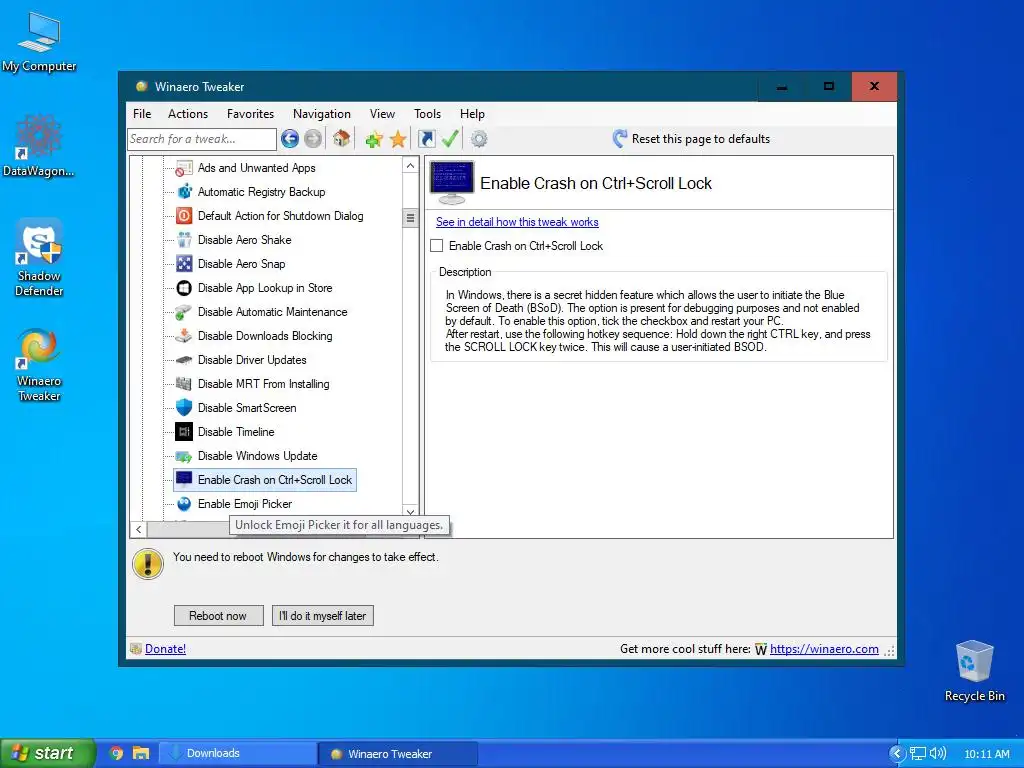Open the View menu

pos(382,114)
